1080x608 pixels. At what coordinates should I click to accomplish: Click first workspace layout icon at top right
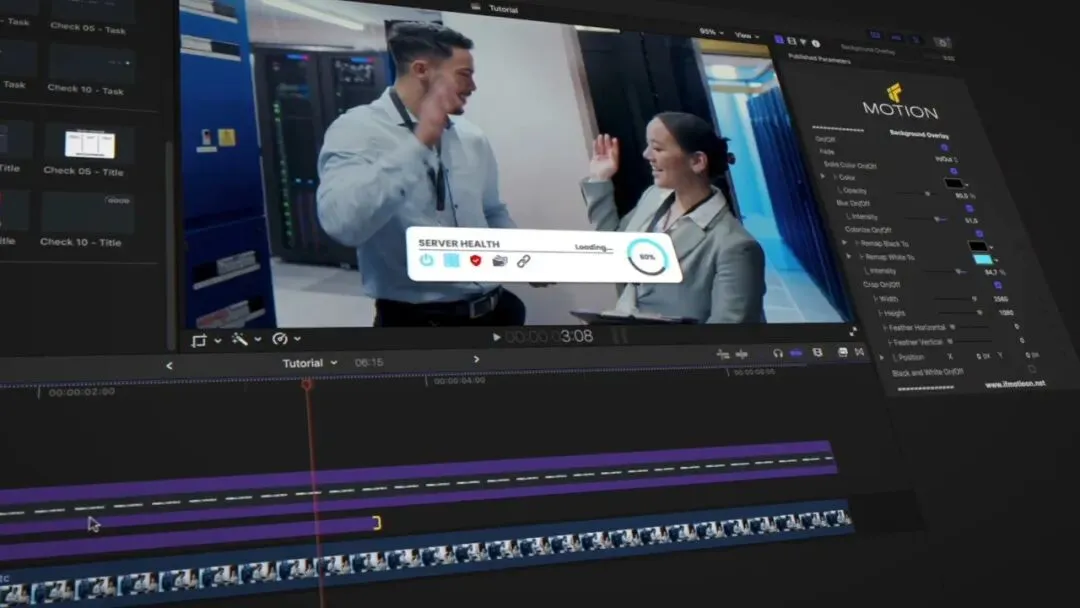coord(875,34)
